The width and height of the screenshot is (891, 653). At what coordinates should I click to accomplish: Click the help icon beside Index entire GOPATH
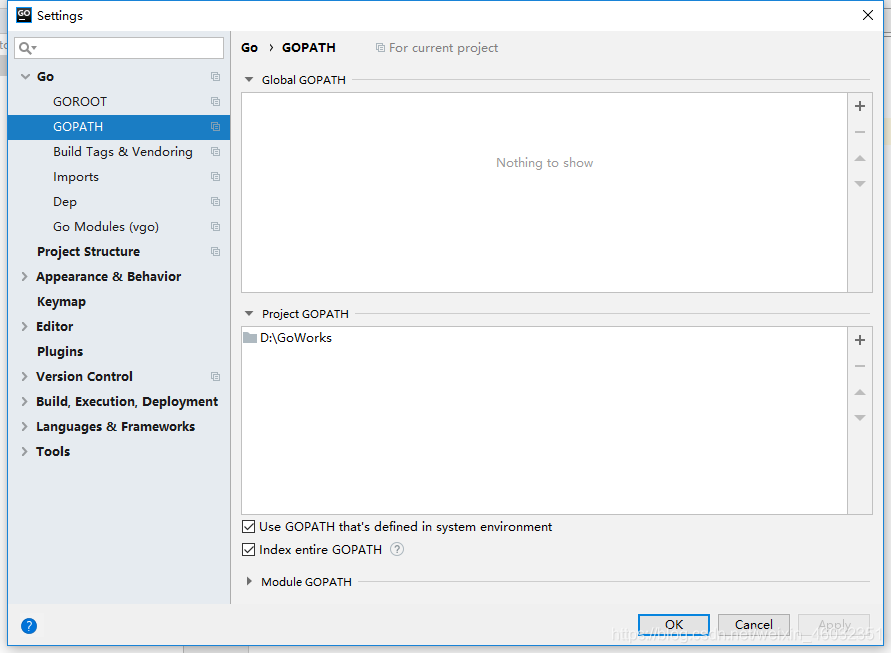coord(397,550)
